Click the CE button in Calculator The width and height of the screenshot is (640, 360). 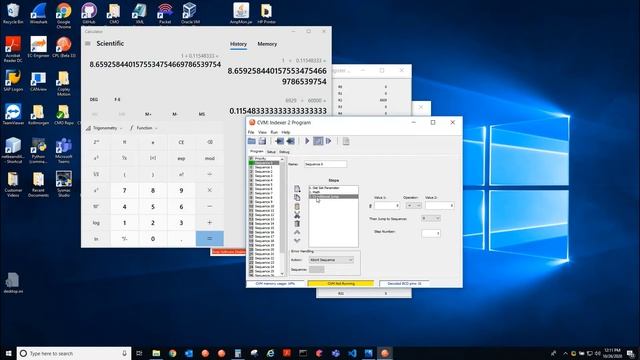pos(181,142)
